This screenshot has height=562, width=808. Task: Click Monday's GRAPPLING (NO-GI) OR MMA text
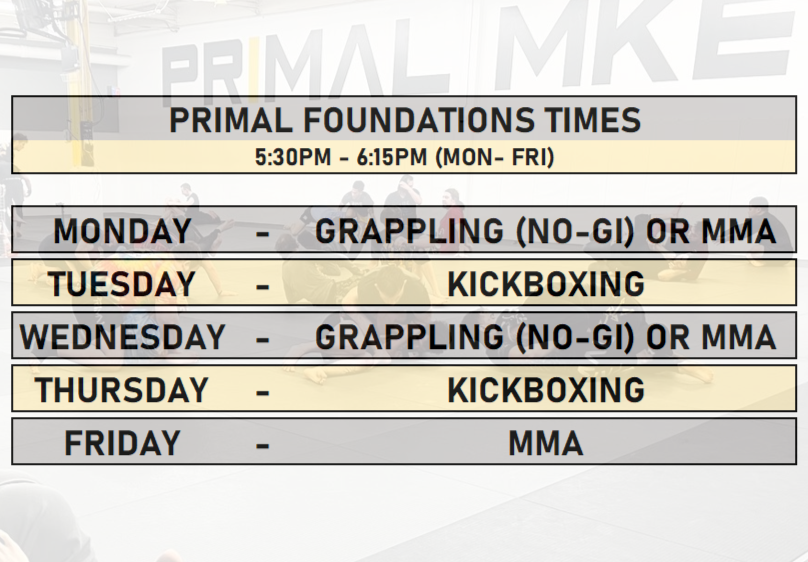pos(546,231)
